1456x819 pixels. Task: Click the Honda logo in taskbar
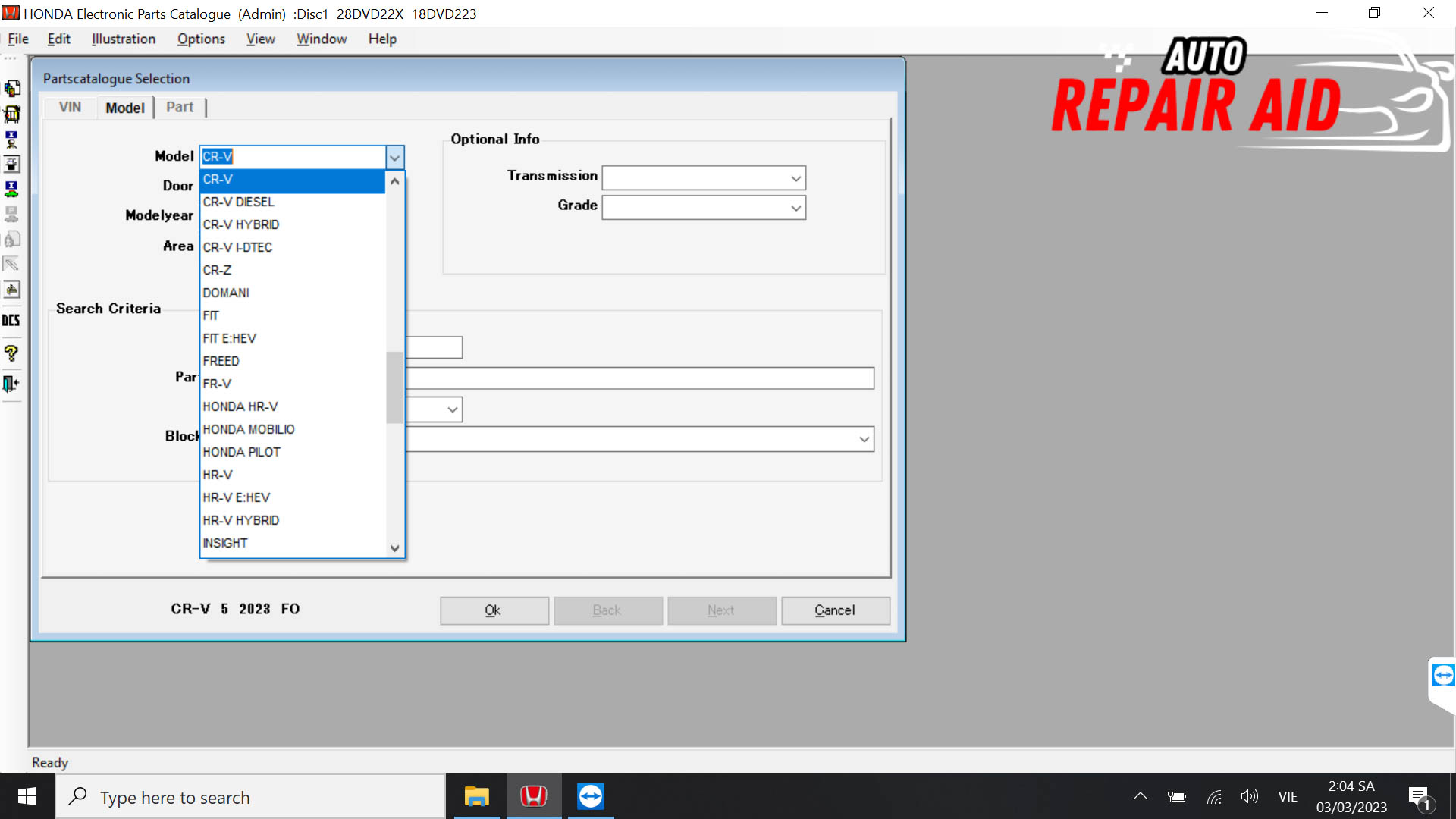535,797
